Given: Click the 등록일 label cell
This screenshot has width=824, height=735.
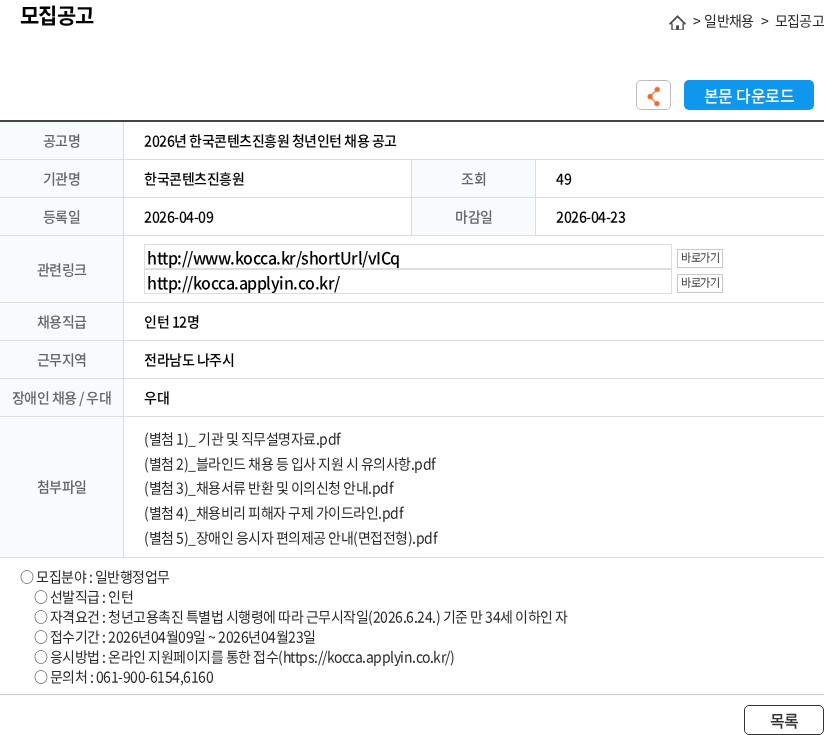Looking at the screenshot, I should (x=61, y=217).
